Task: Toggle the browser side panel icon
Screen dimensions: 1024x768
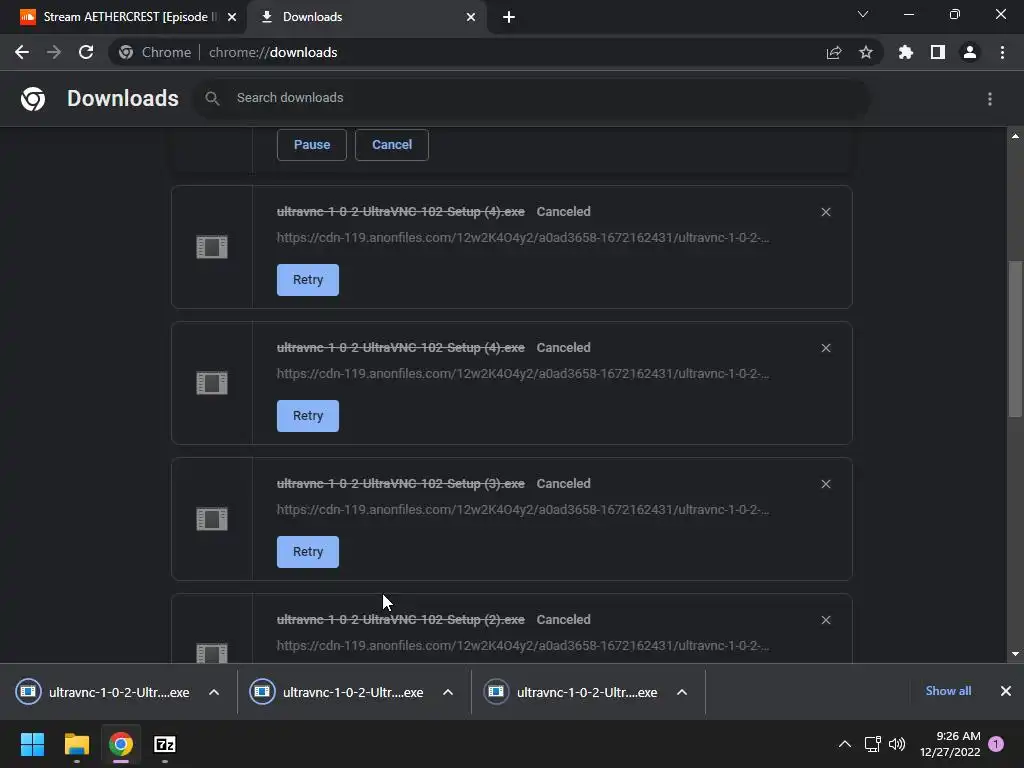Action: click(x=938, y=52)
